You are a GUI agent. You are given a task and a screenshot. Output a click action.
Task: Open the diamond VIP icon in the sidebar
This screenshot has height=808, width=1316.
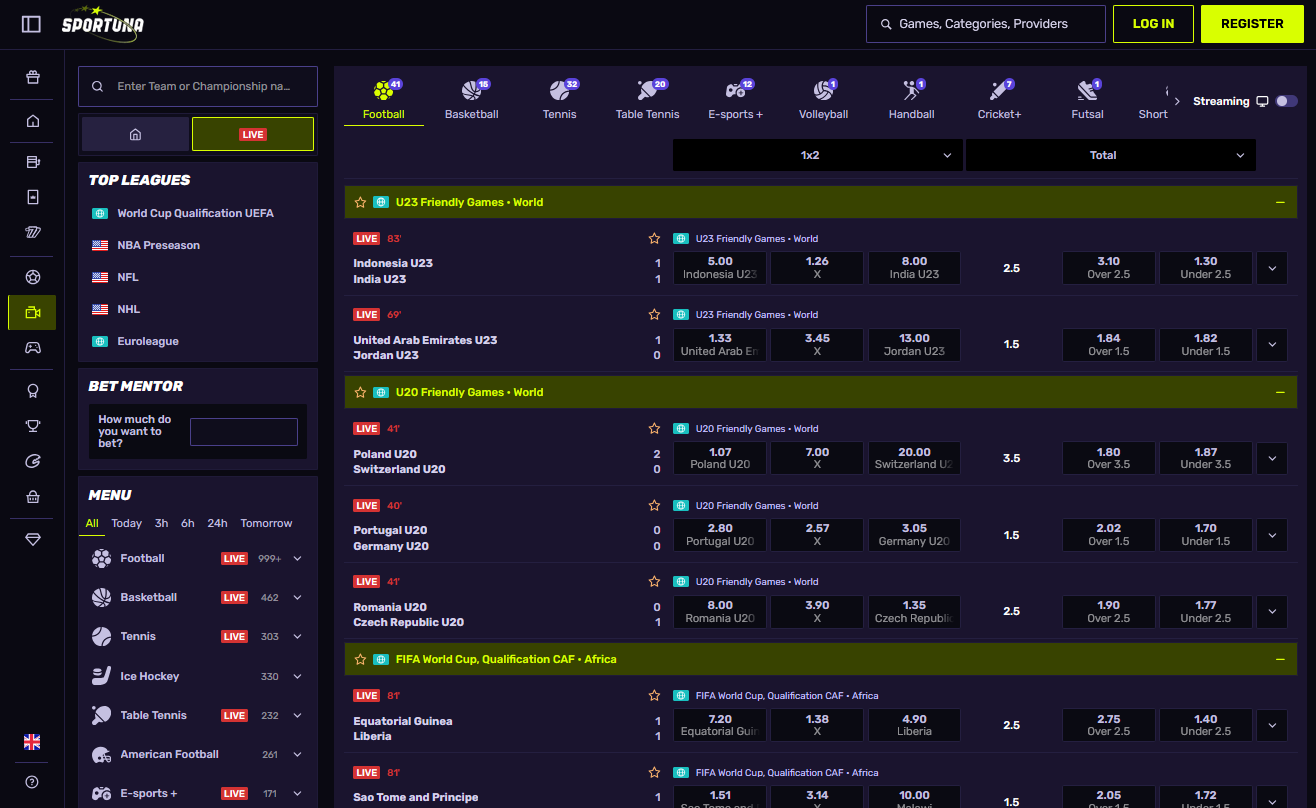(x=33, y=539)
